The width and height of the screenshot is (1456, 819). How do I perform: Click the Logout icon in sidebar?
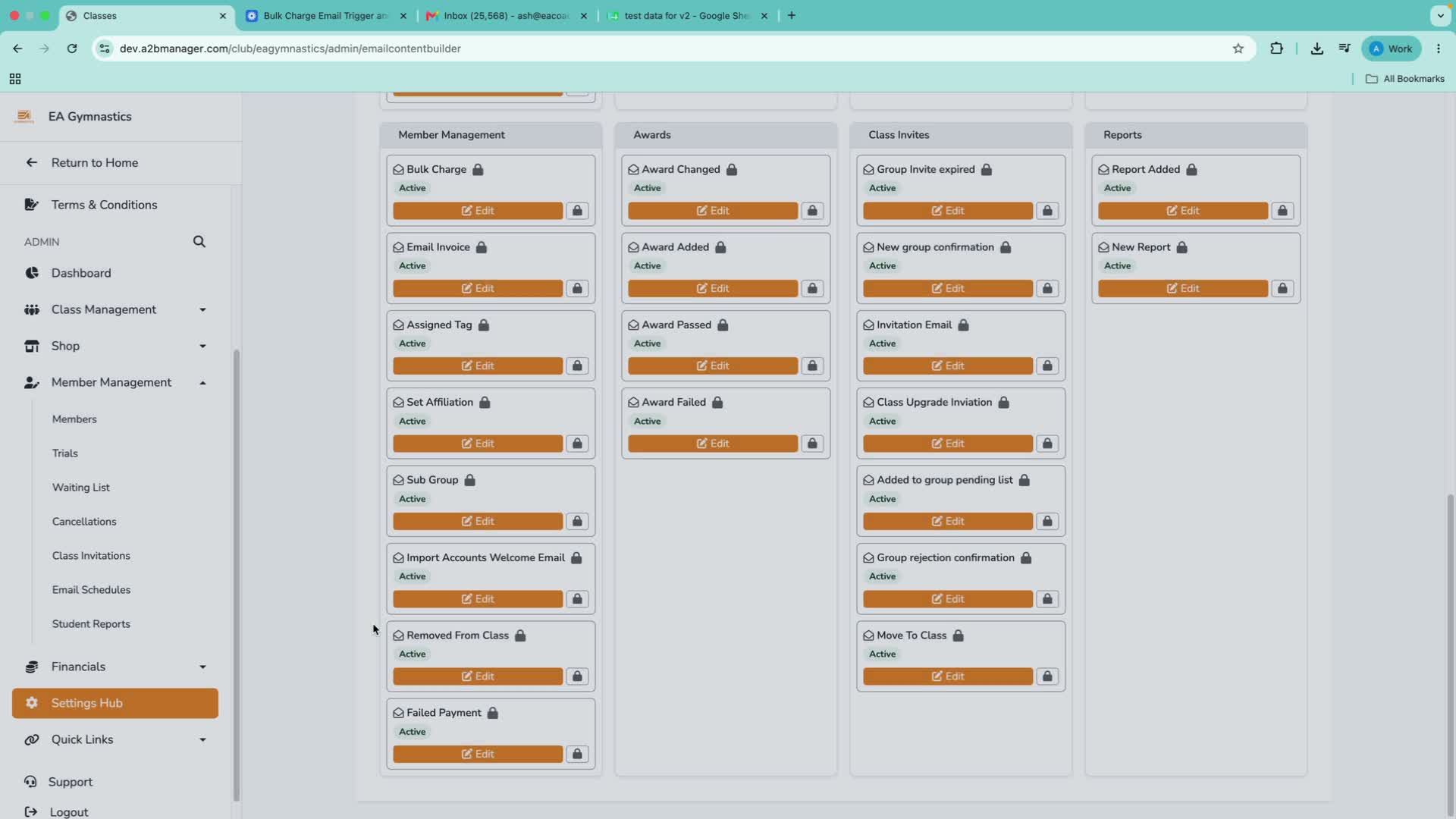[31, 811]
